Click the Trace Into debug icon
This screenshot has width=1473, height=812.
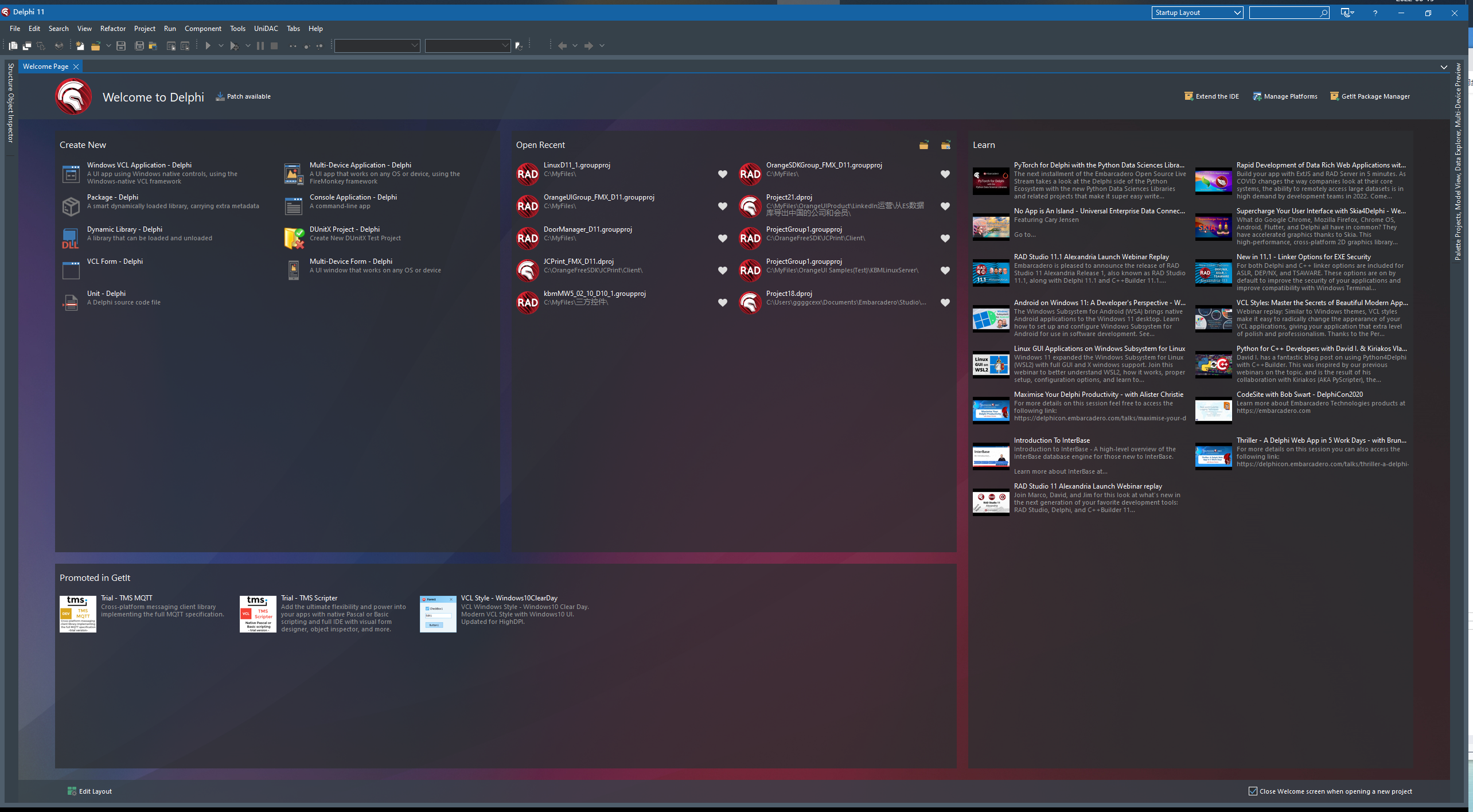click(x=293, y=46)
